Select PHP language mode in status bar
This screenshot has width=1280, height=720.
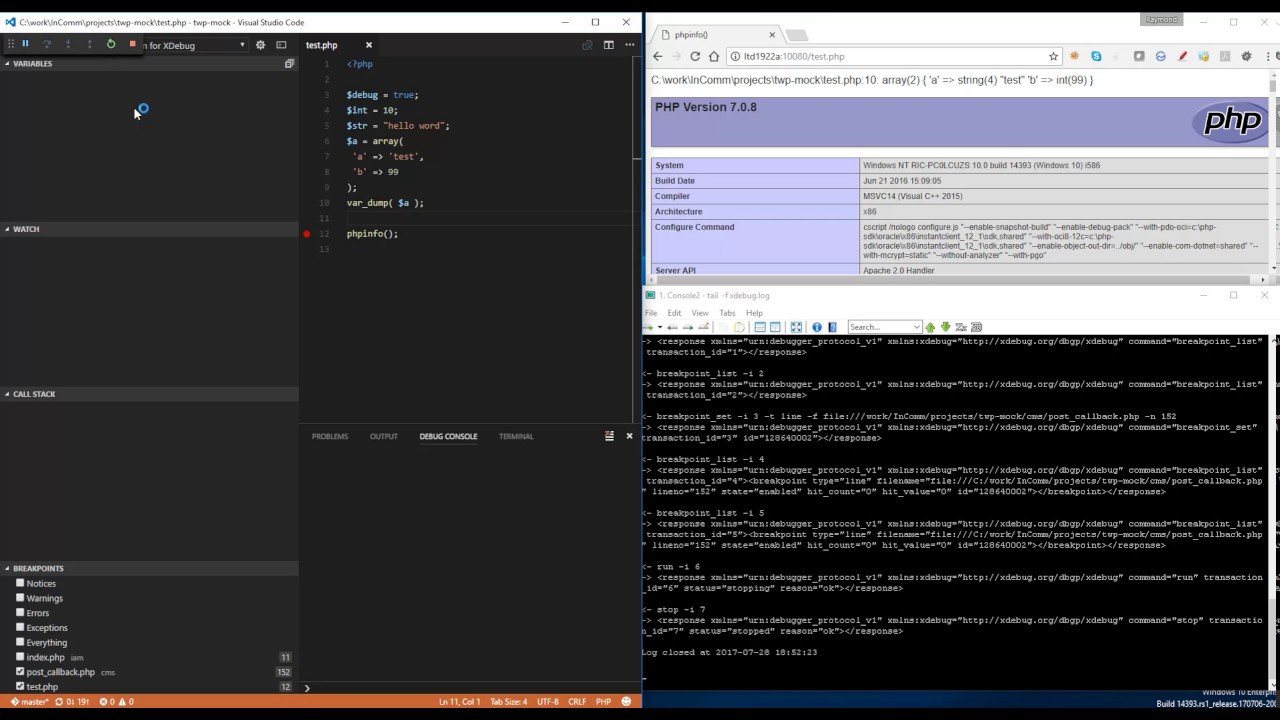click(603, 702)
